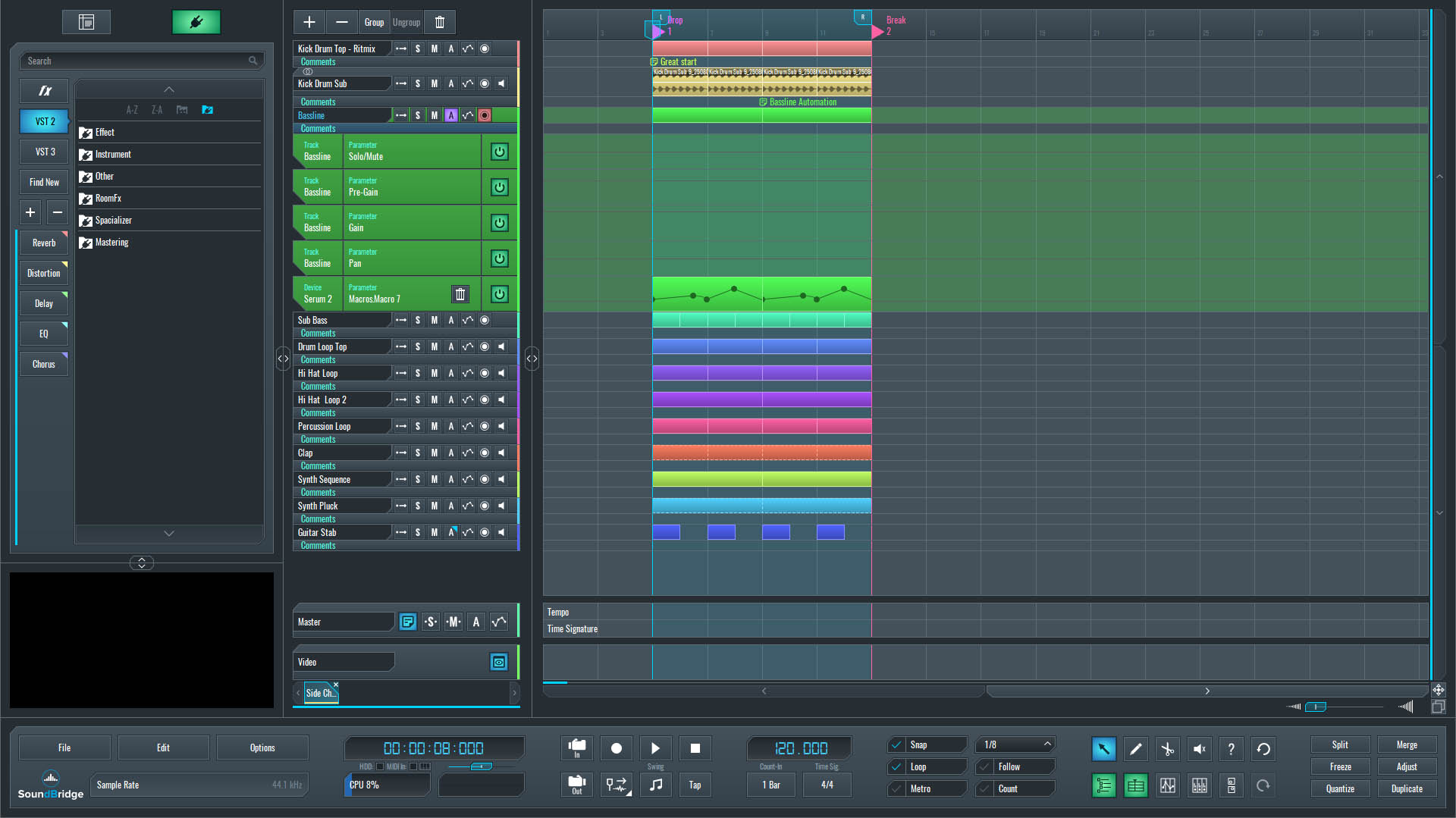Open the Swing note icon
Image resolution: width=1456 pixels, height=818 pixels.
click(656, 785)
